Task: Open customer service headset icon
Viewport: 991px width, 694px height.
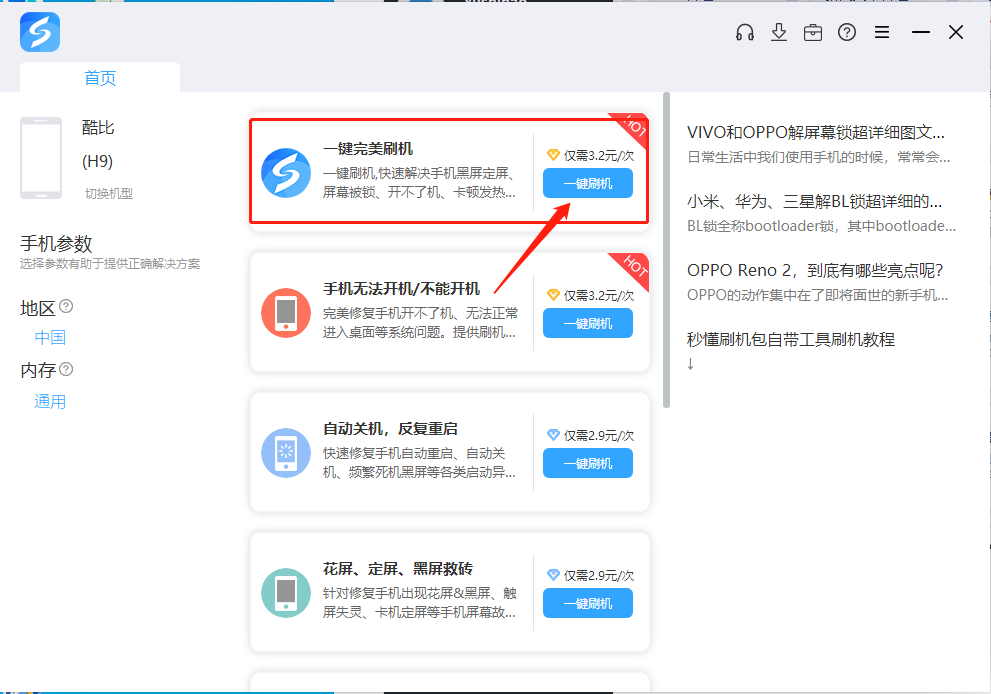Action: (745, 32)
